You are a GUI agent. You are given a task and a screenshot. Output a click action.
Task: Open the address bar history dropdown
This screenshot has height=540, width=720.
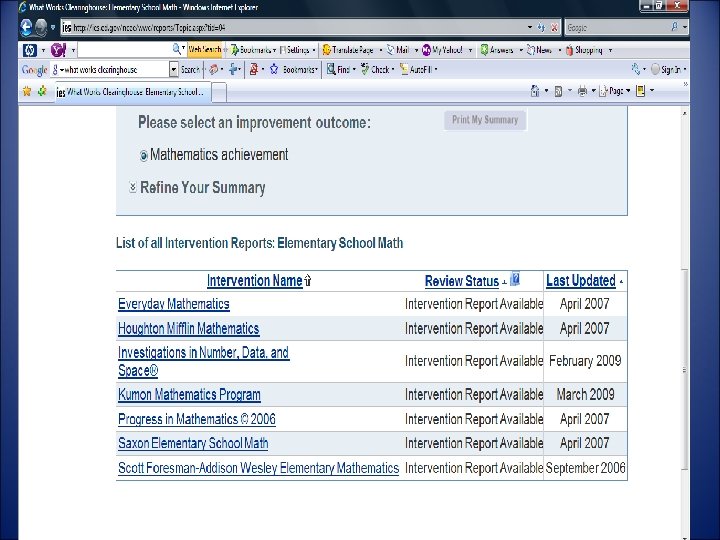click(529, 28)
